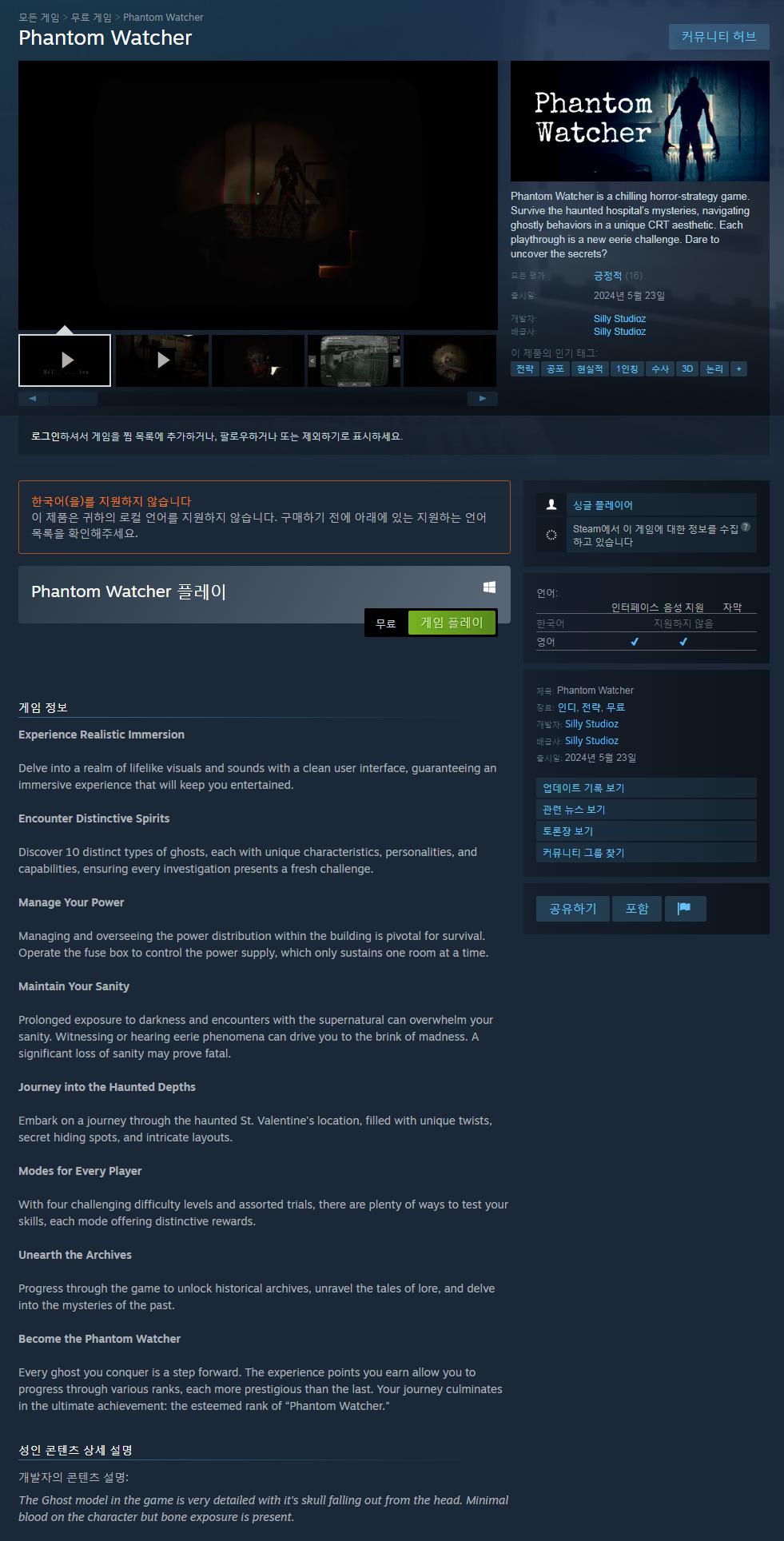This screenshot has height=1541, width=784.
Task: Play the first trailer video thumbnail
Action: click(65, 360)
